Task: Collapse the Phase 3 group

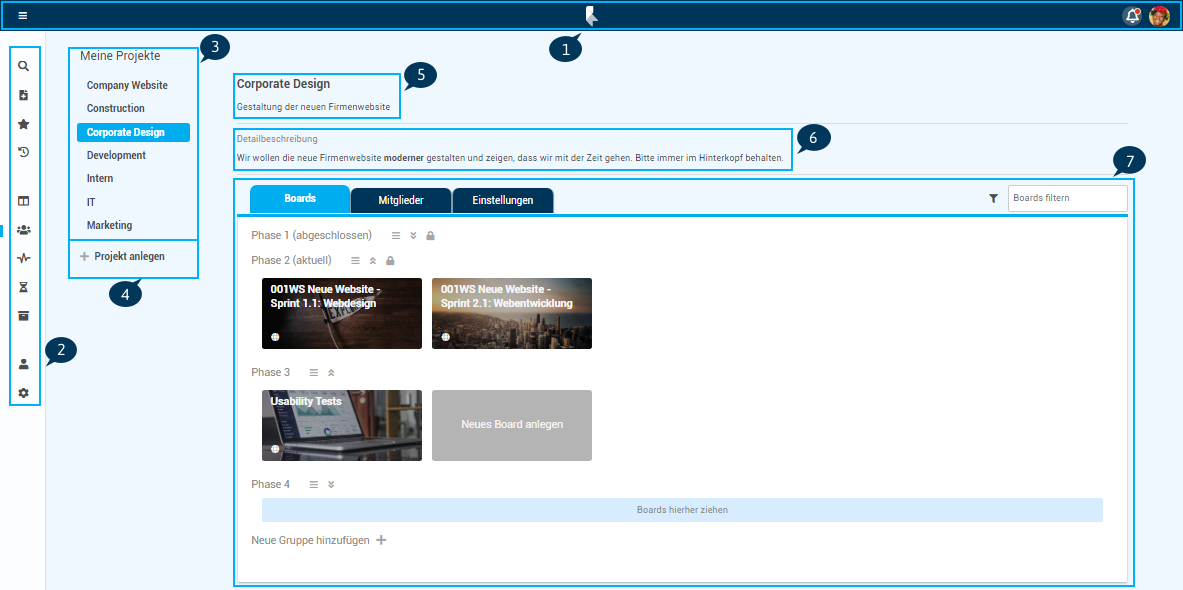Action: click(331, 372)
